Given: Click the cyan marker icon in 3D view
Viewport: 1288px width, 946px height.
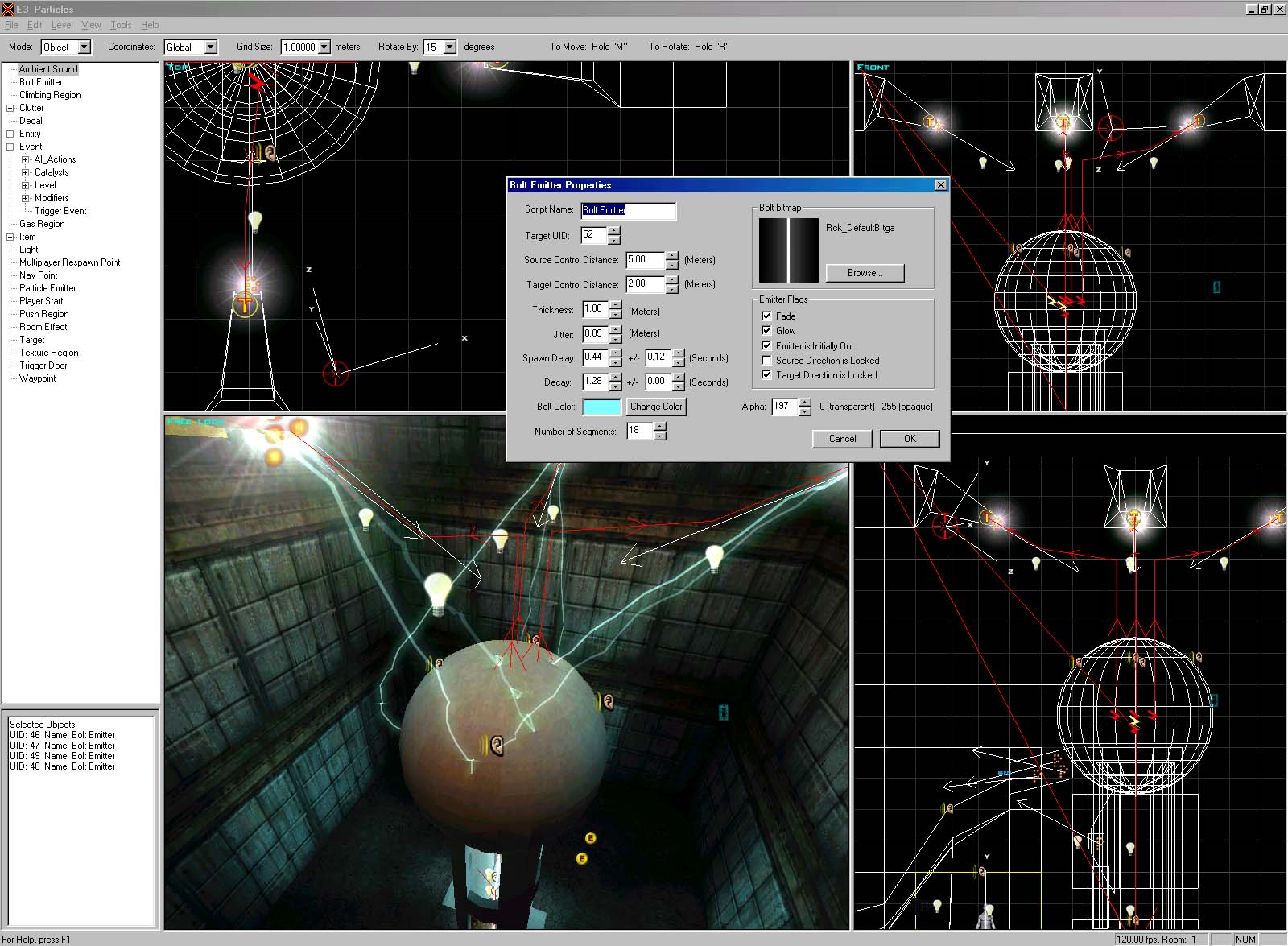Looking at the screenshot, I should (723, 712).
